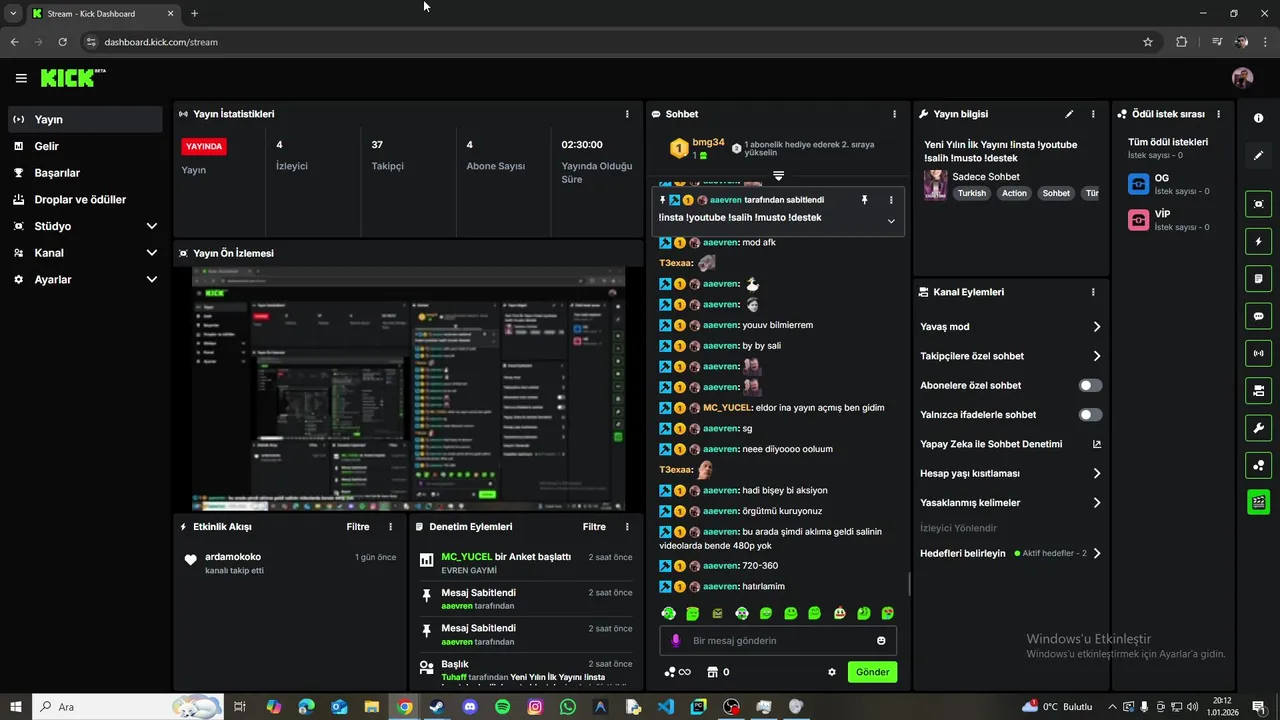Viewport: 1280px width, 720px height.
Task: Expand the pinned message chevron
Action: (891, 221)
